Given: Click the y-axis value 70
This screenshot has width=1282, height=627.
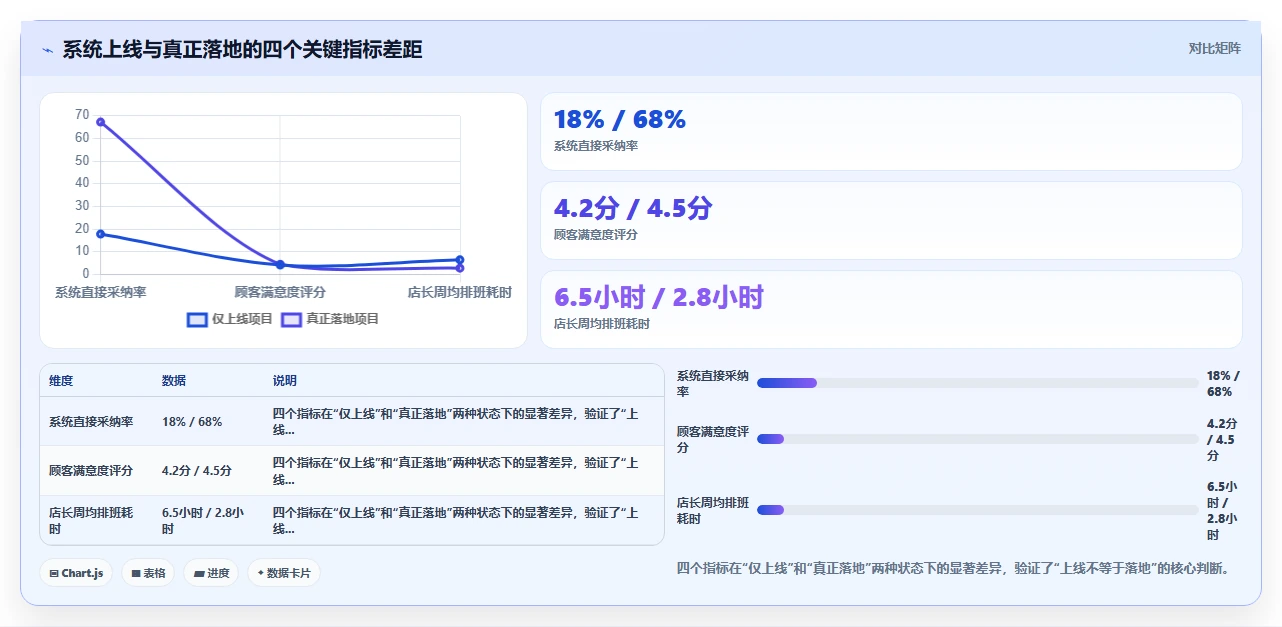Looking at the screenshot, I should pos(82,115).
